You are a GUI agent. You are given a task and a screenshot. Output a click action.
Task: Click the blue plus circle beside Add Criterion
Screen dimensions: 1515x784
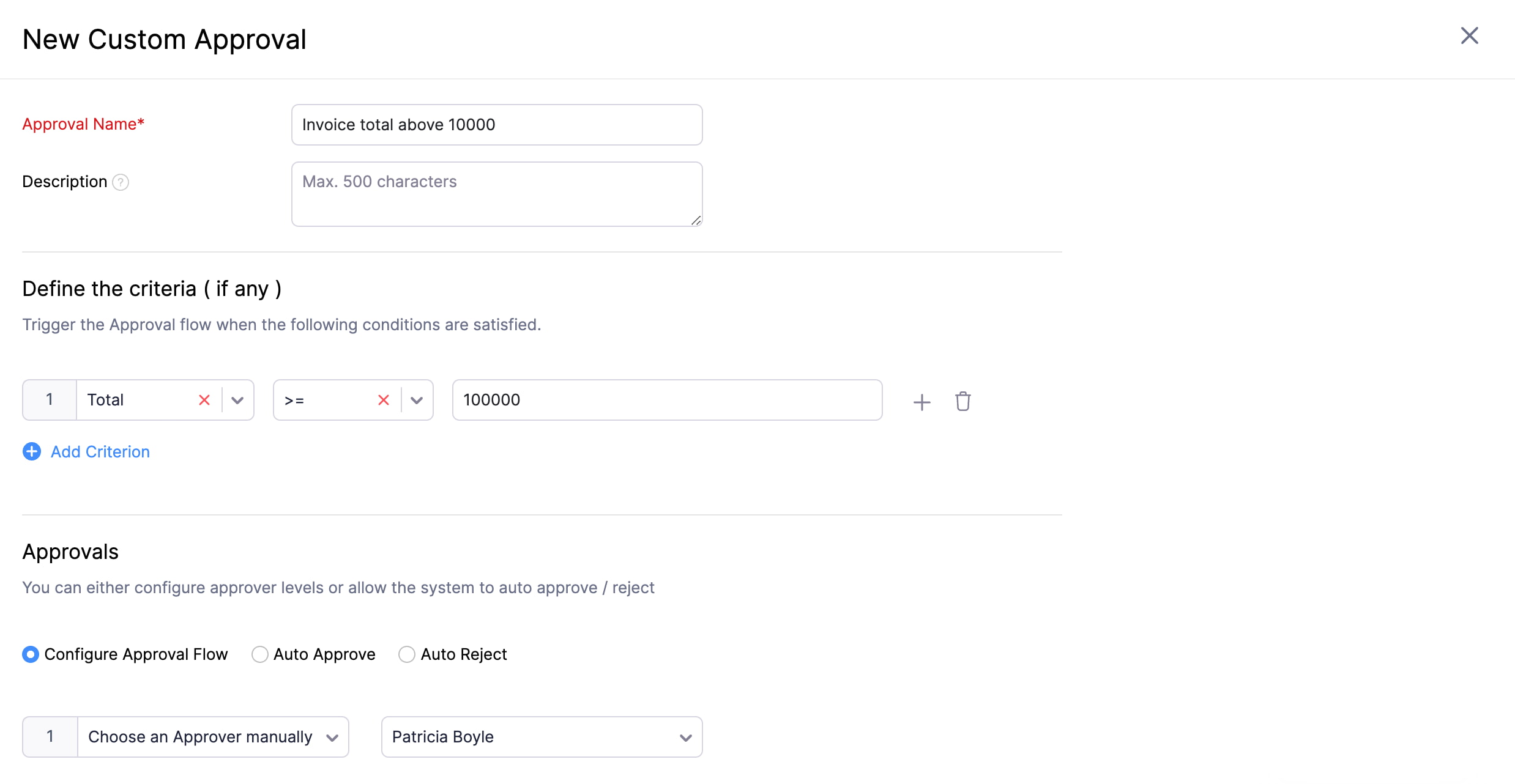pyautogui.click(x=32, y=451)
